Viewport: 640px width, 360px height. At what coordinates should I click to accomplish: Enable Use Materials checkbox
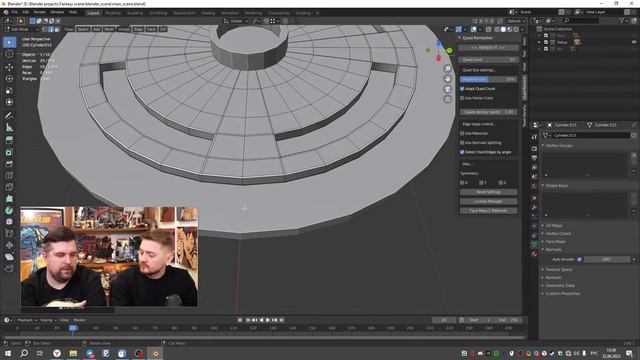(462, 133)
